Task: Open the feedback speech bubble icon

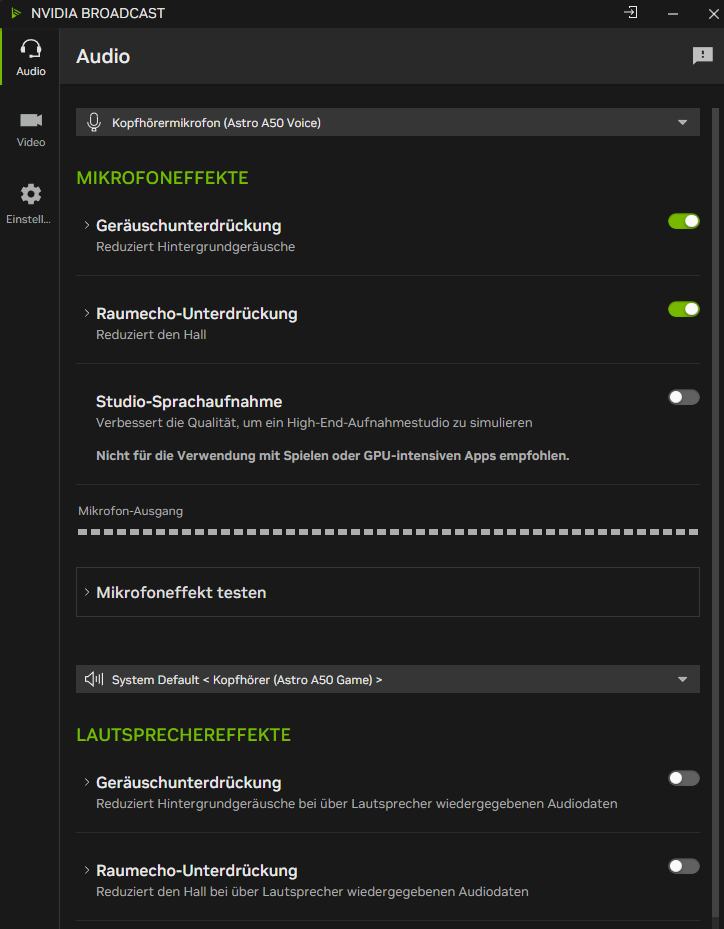Action: pos(703,56)
